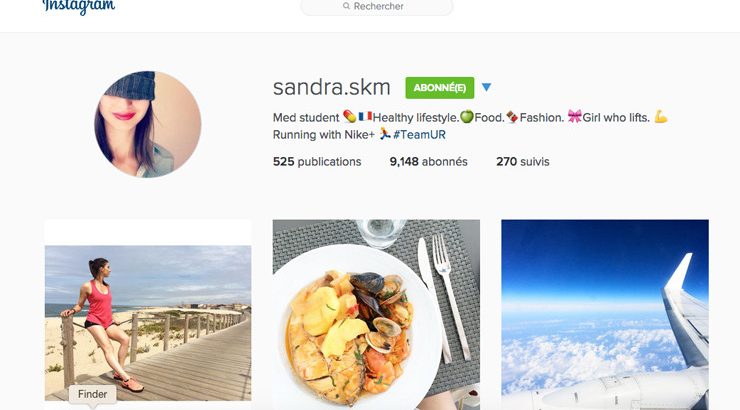Image resolution: width=740 pixels, height=410 pixels.
Task: Click the sandra.skm username heading
Action: [331, 87]
